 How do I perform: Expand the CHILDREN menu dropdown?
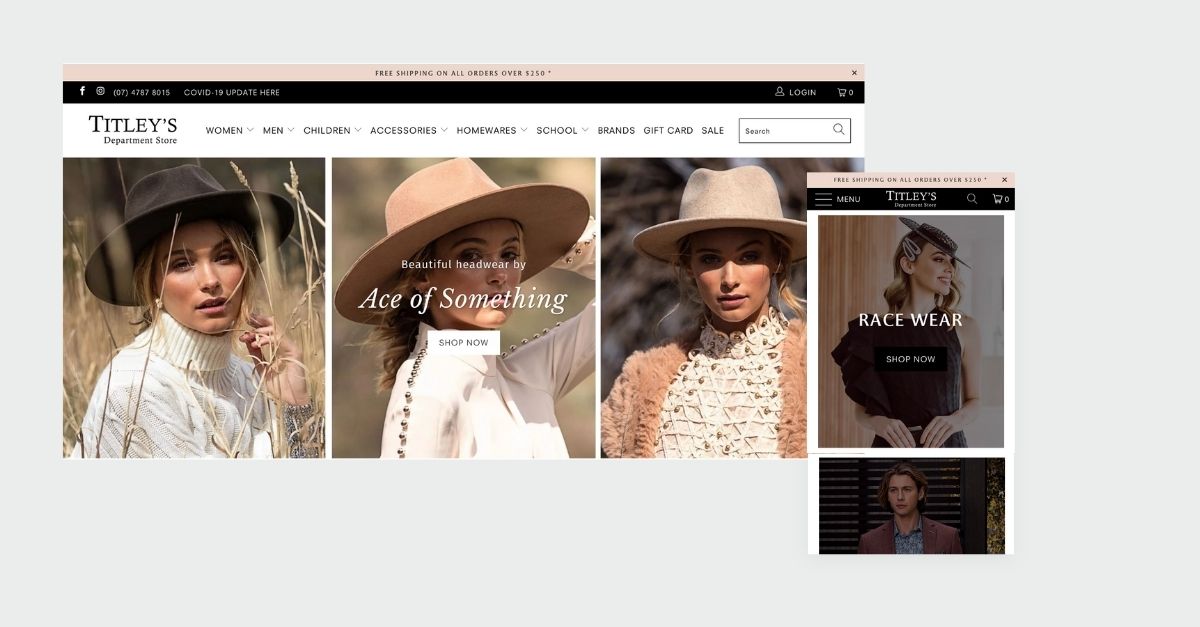332,130
